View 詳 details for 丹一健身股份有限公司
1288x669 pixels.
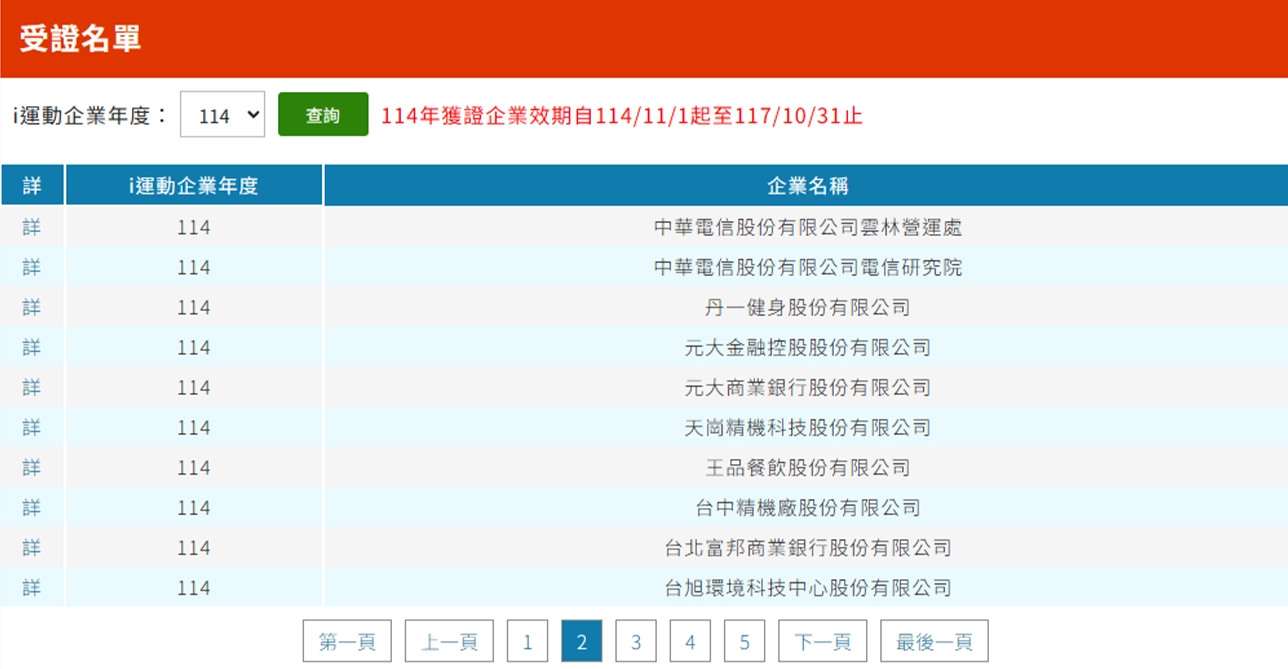[x=32, y=307]
